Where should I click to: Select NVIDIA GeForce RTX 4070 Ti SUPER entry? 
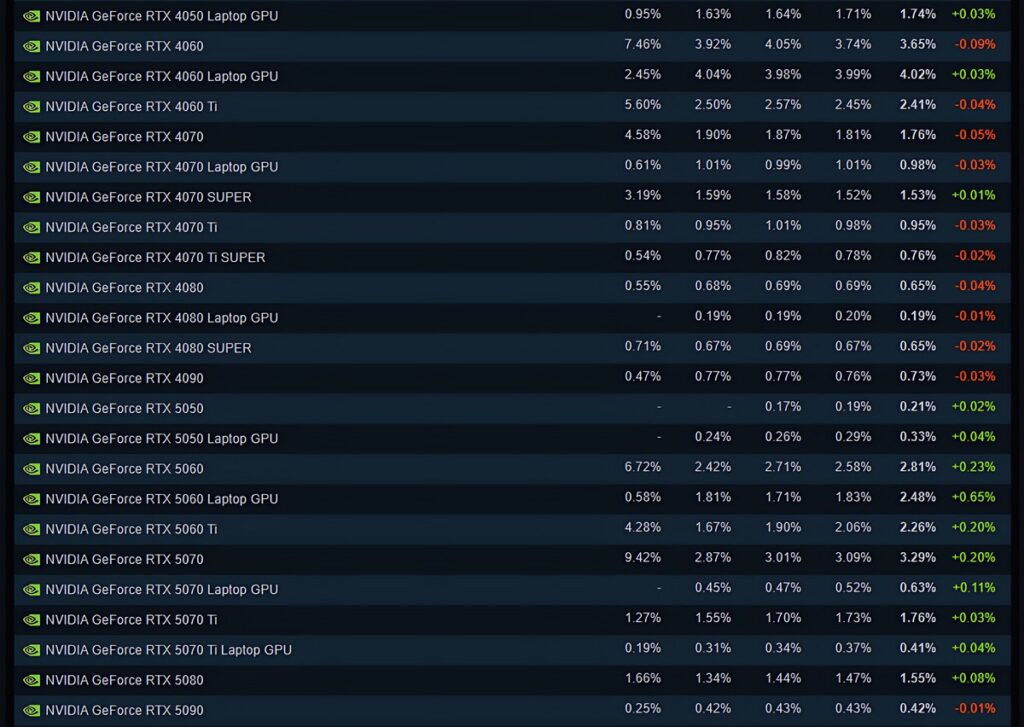click(x=155, y=257)
